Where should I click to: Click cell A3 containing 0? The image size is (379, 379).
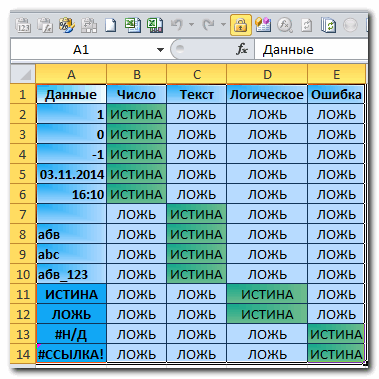71,134
